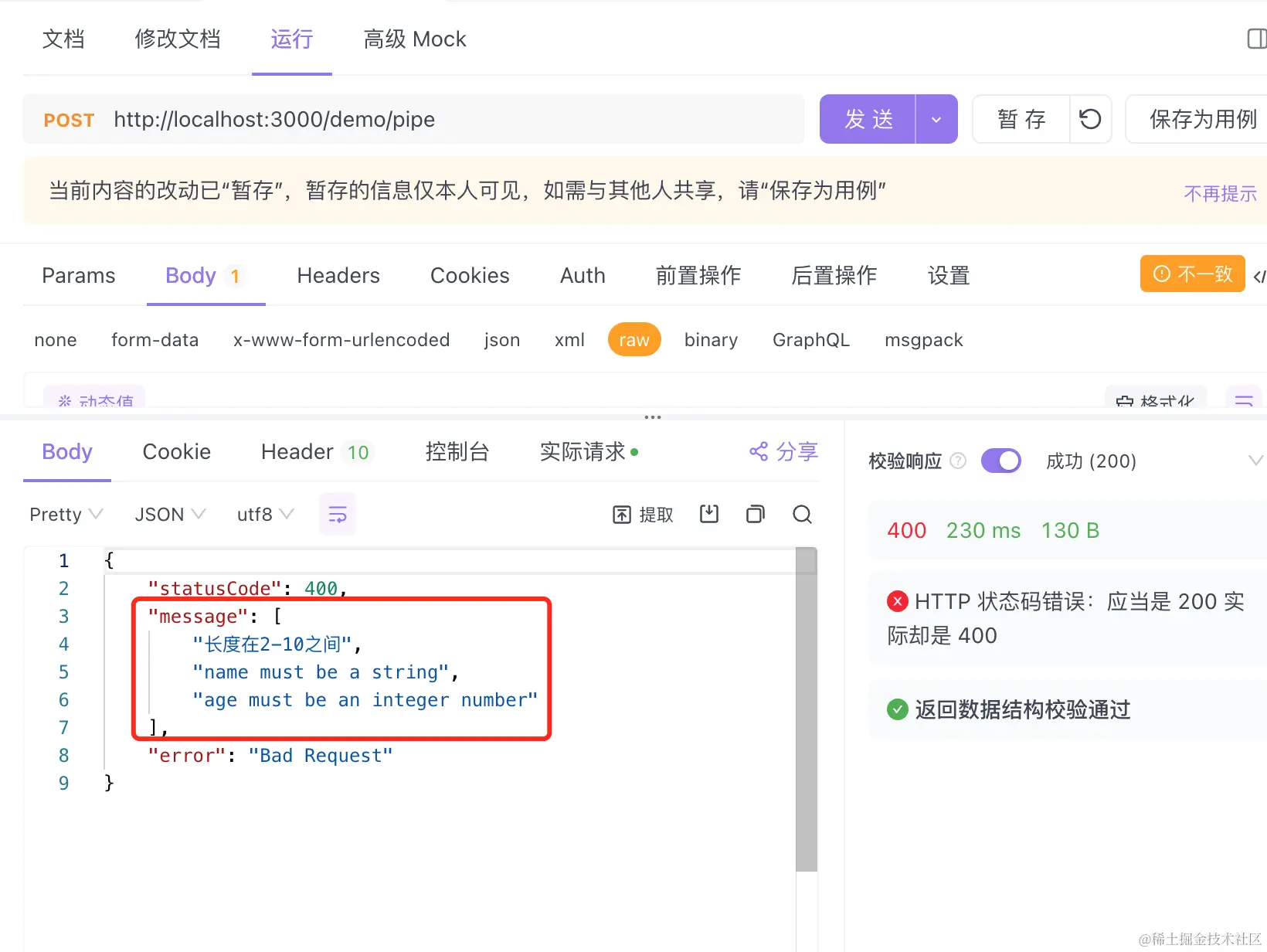Click the 分享 share link
The height and width of the screenshot is (952, 1267).
click(797, 451)
